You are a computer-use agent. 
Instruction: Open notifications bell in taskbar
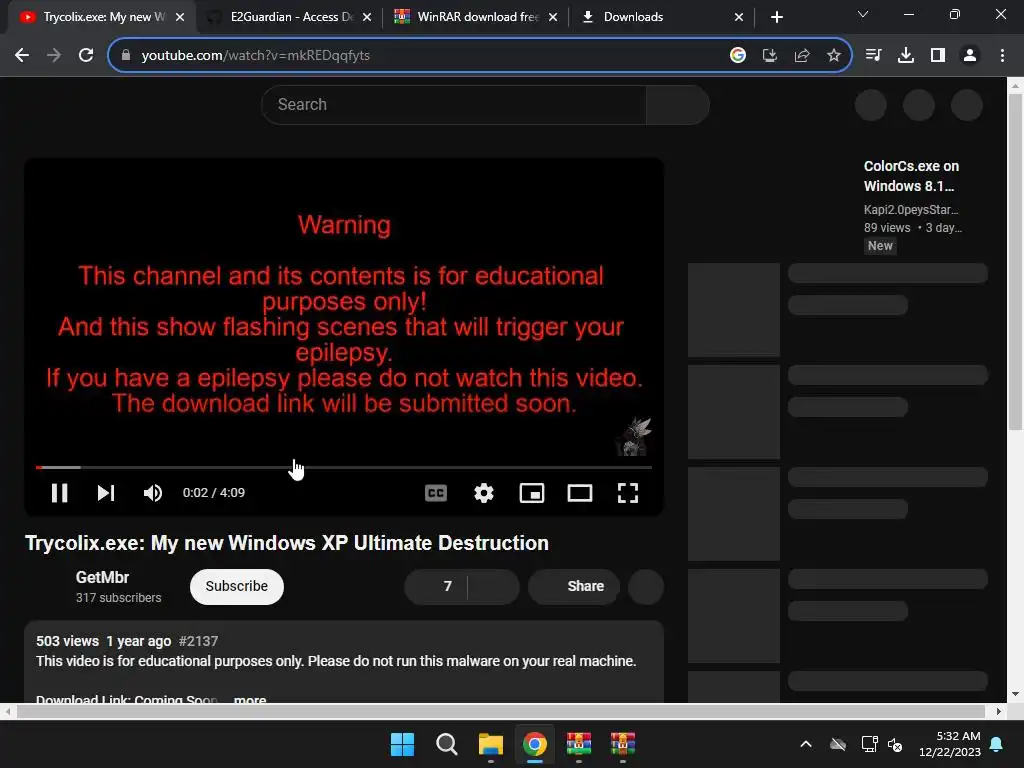point(997,744)
